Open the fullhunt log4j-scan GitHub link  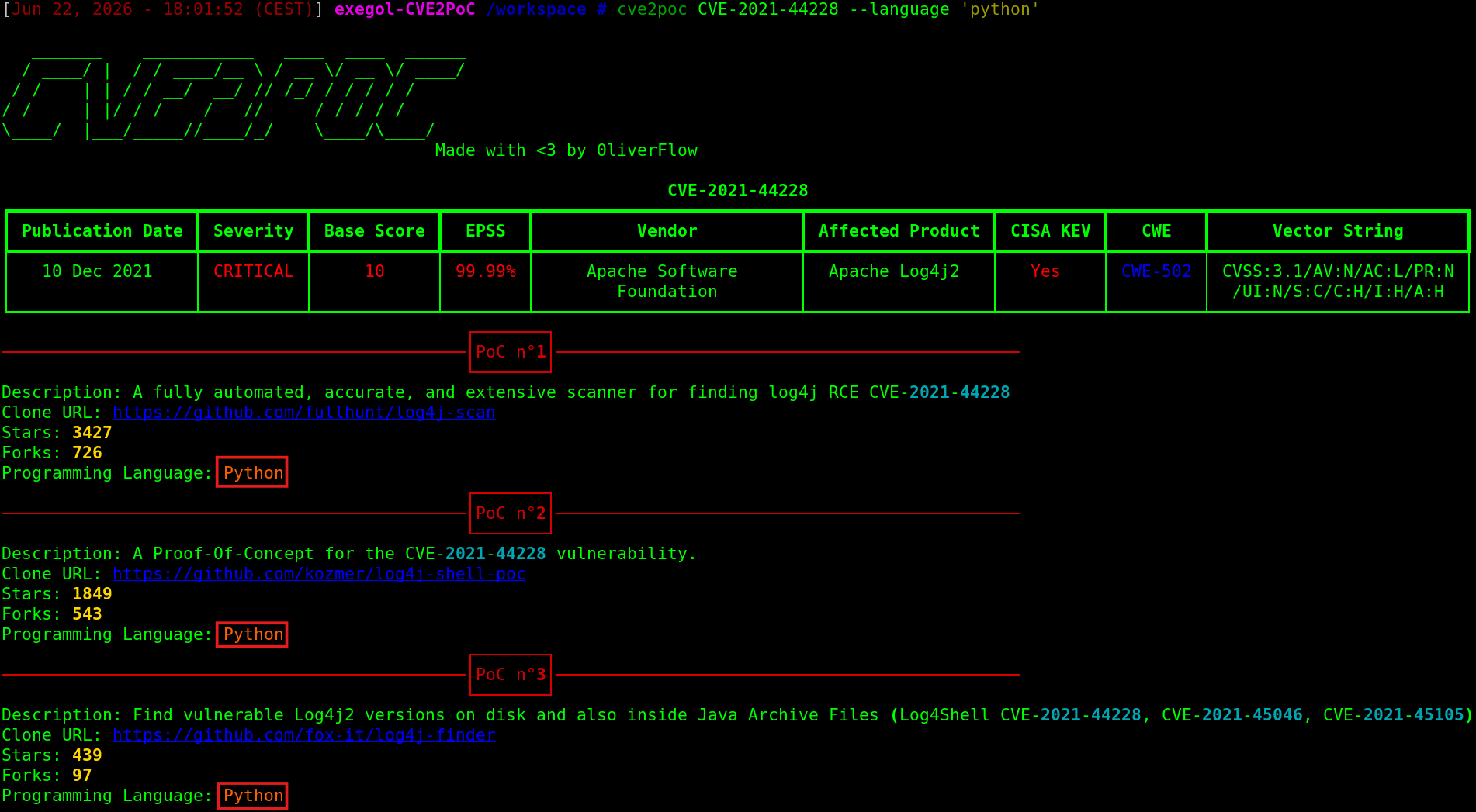[304, 413]
